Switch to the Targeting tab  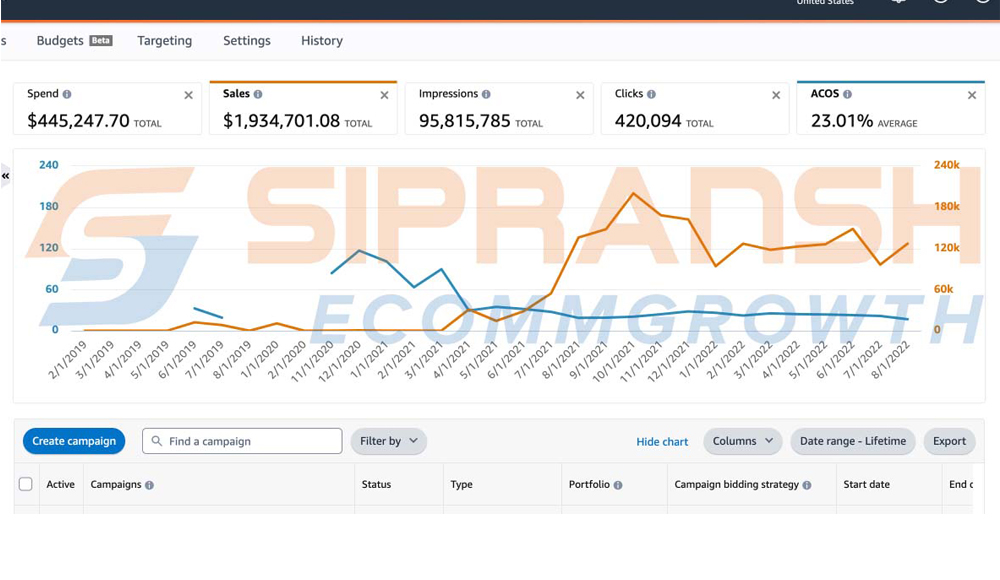pyautogui.click(x=164, y=41)
